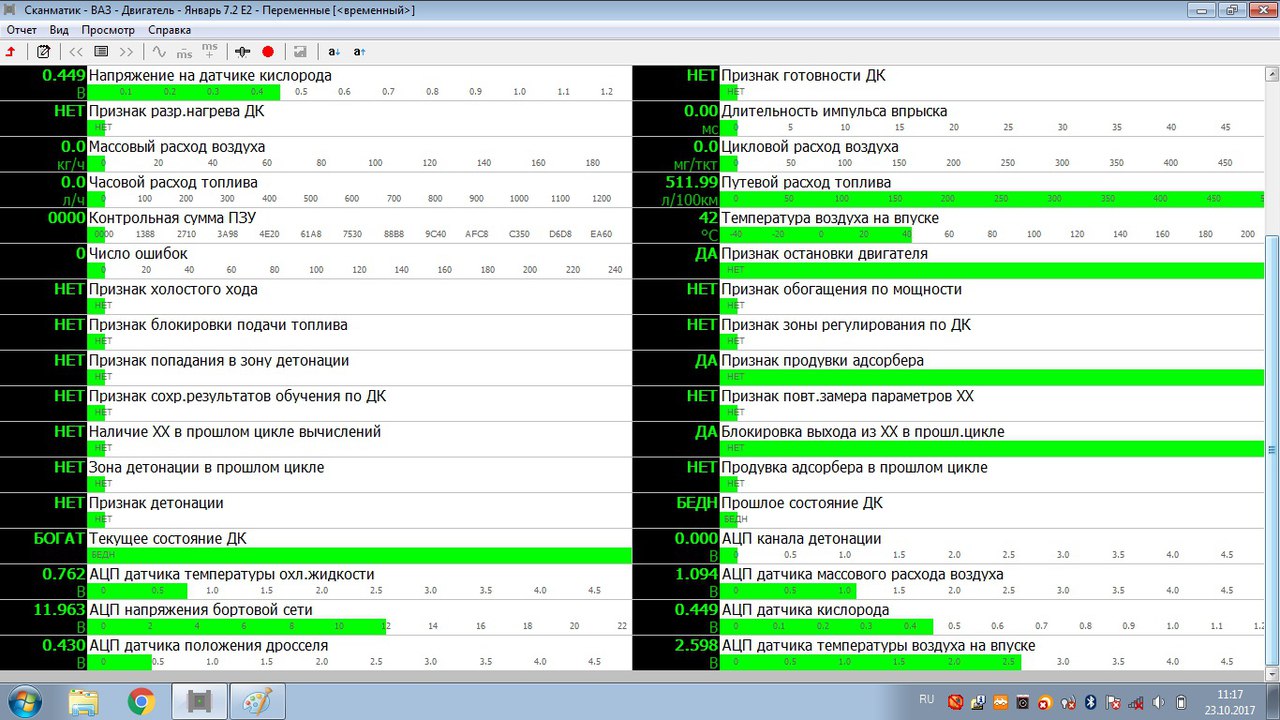The width and height of the screenshot is (1280, 720).
Task: Click the double left arrow << icon
Action: tap(76, 51)
